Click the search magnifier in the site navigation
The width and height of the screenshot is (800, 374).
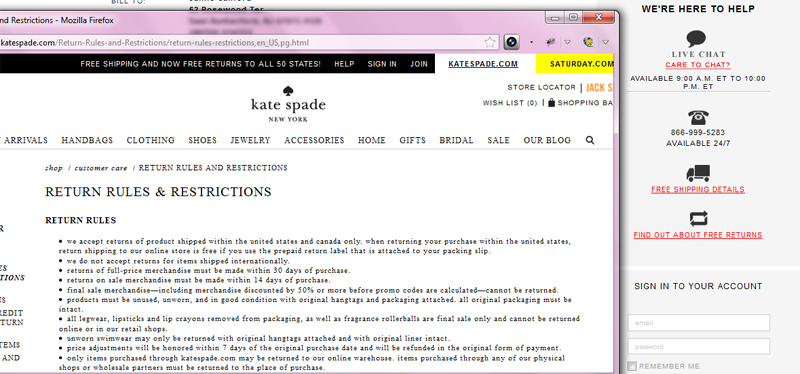click(x=590, y=140)
